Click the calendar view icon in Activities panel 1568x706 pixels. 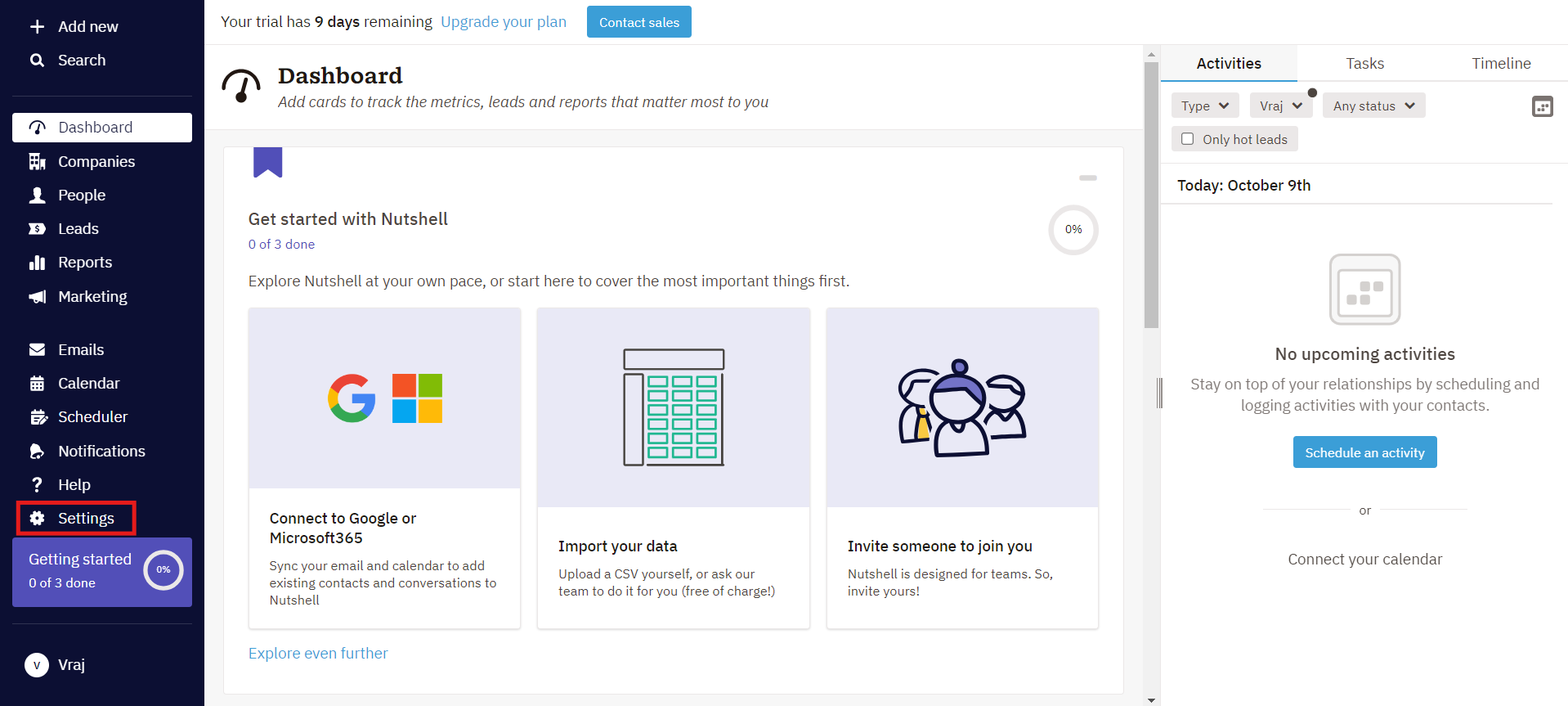click(x=1542, y=106)
